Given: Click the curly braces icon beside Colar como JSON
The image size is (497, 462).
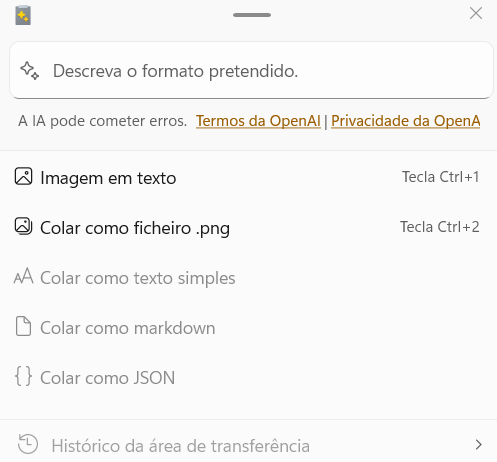Looking at the screenshot, I should [x=23, y=376].
